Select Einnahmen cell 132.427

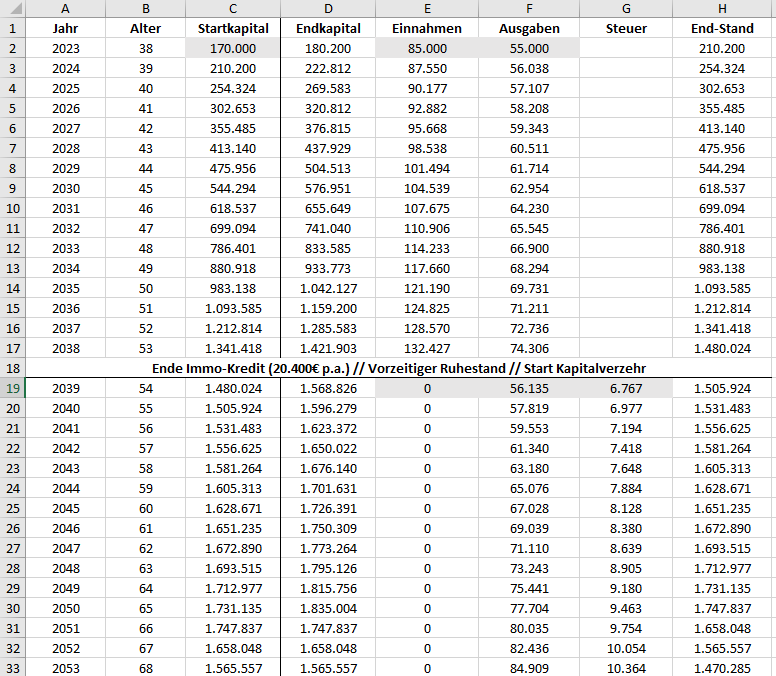tap(427, 348)
